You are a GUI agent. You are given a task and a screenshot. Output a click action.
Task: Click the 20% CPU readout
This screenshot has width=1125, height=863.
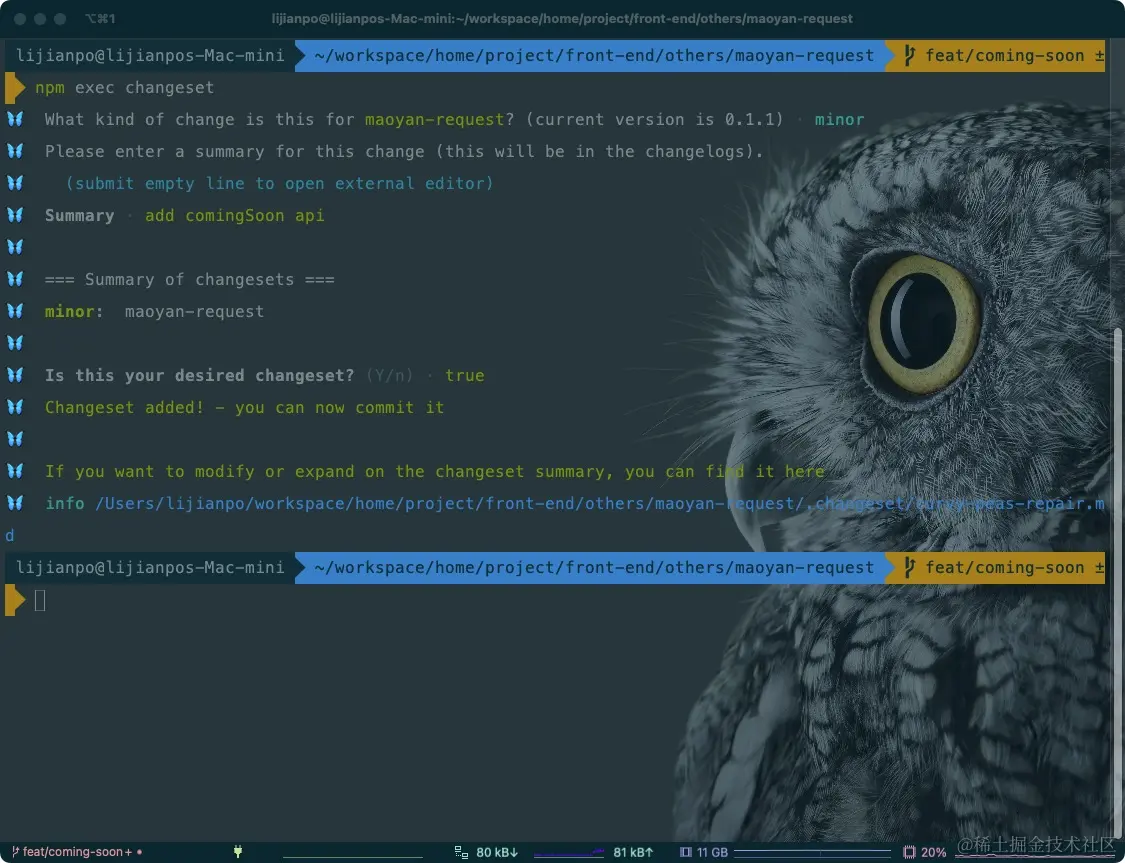pos(933,852)
